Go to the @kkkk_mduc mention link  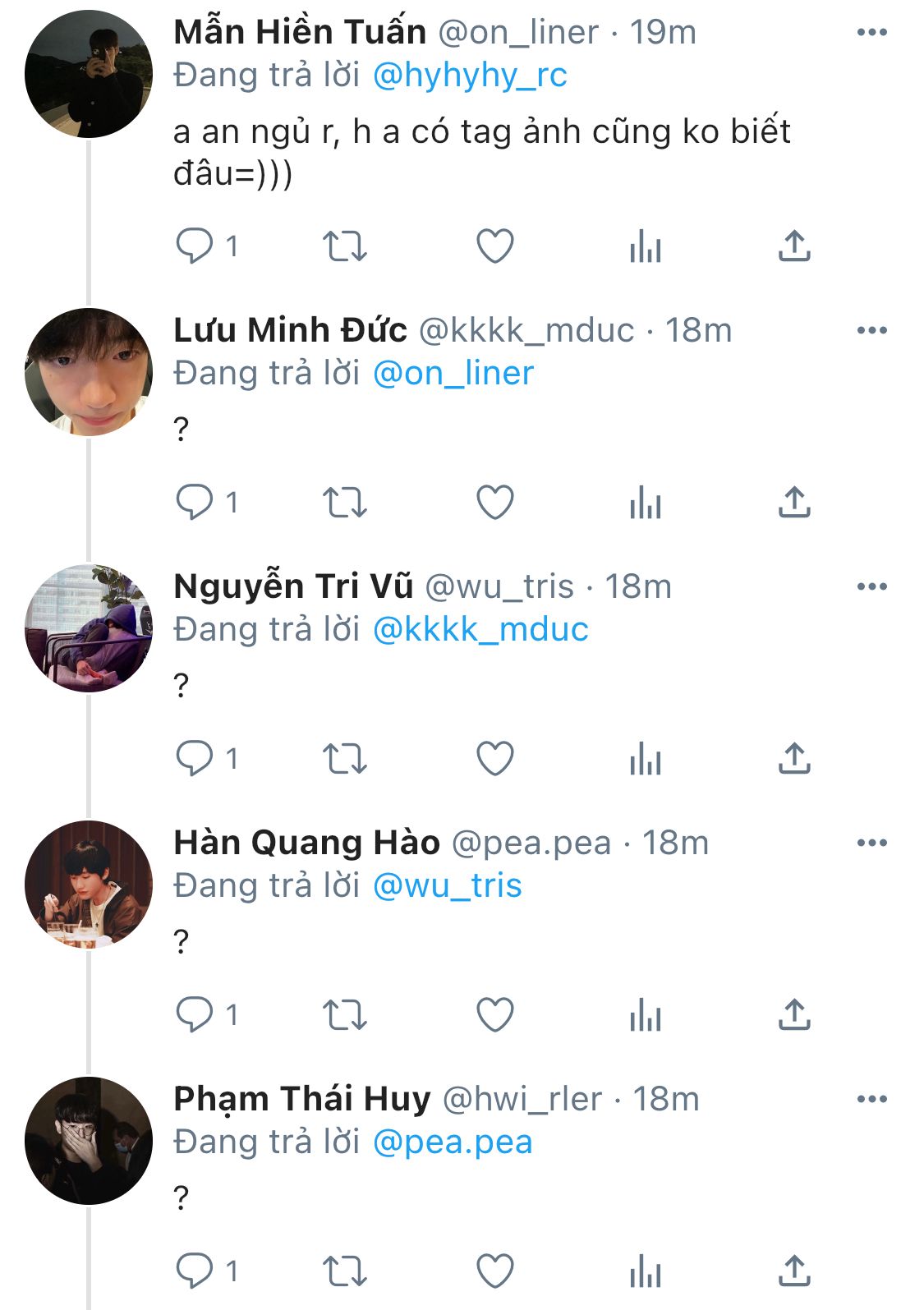point(480,630)
